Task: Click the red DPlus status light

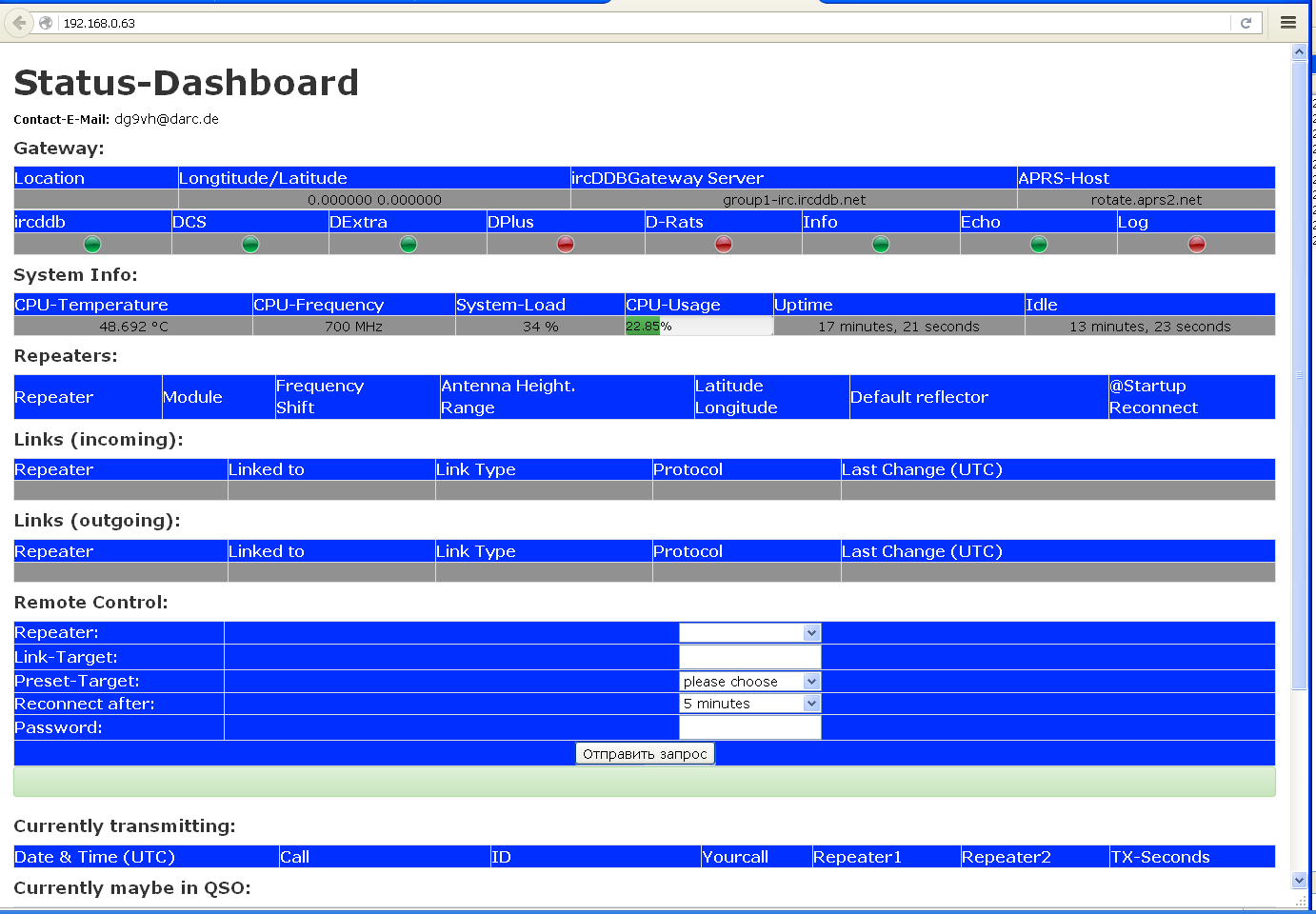Action: pyautogui.click(x=566, y=245)
